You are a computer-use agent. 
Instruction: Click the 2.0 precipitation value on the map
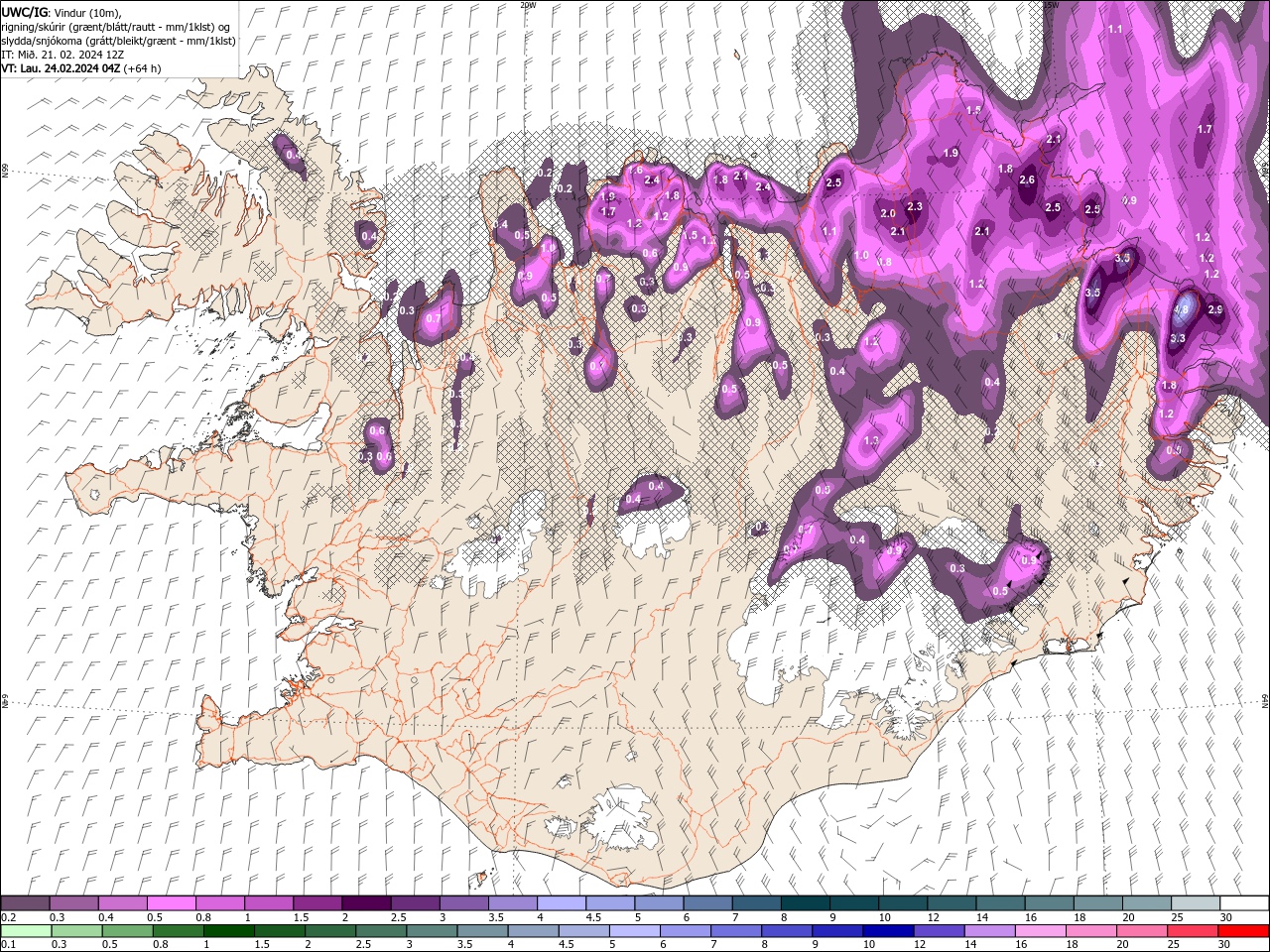coord(888,213)
